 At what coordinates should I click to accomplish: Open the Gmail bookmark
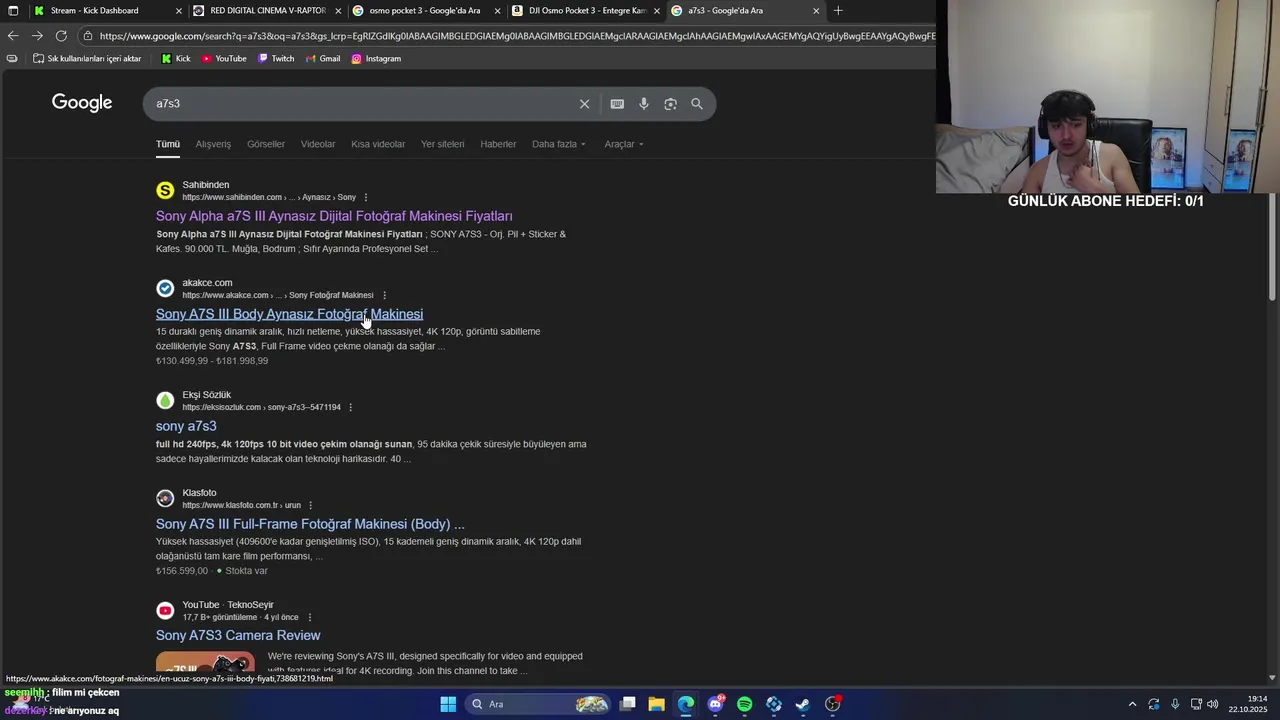pyautogui.click(x=322, y=58)
